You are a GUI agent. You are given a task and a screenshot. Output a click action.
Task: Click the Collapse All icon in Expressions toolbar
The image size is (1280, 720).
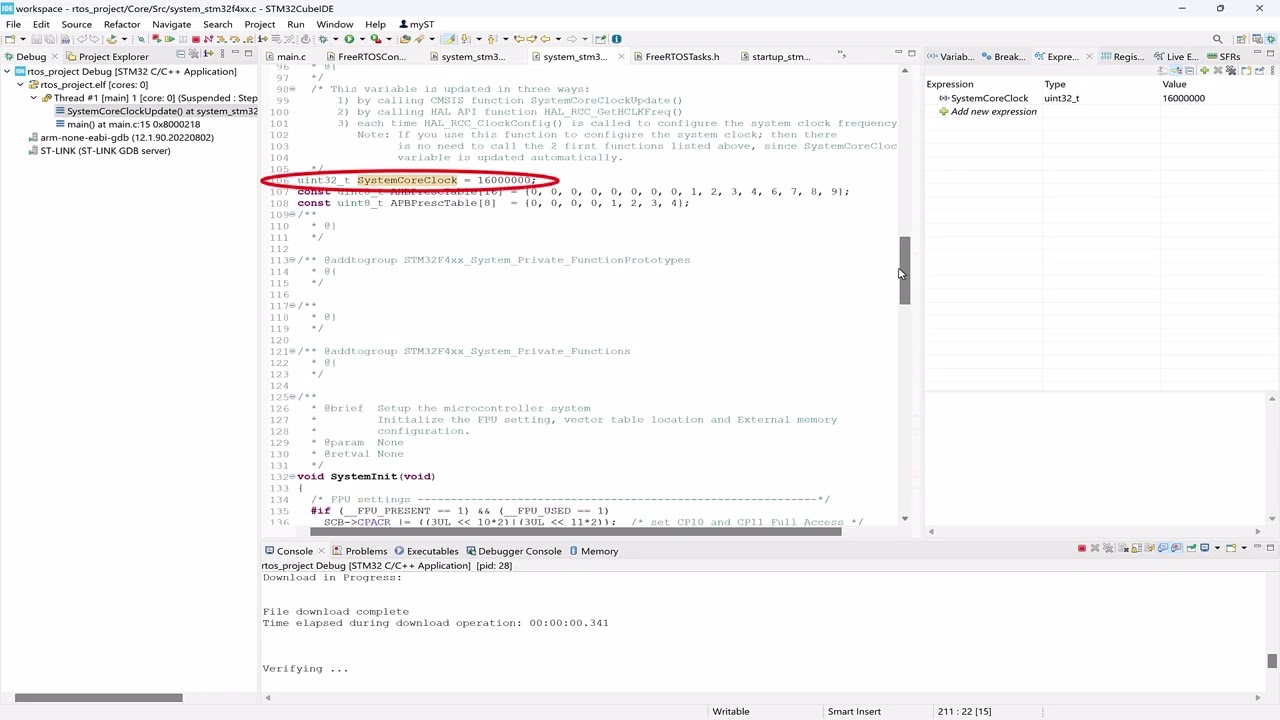(x=1189, y=70)
